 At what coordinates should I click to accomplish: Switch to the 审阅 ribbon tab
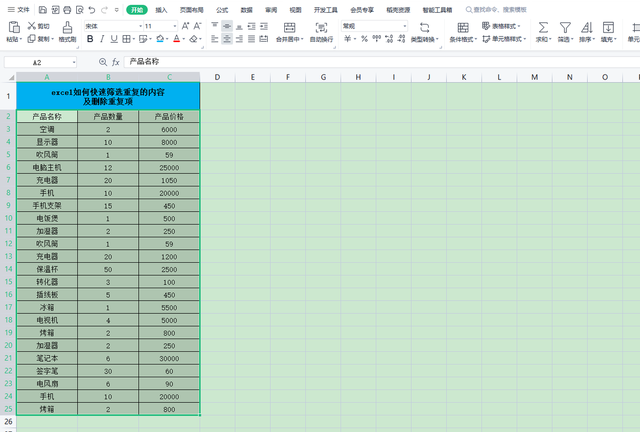pyautogui.click(x=271, y=10)
